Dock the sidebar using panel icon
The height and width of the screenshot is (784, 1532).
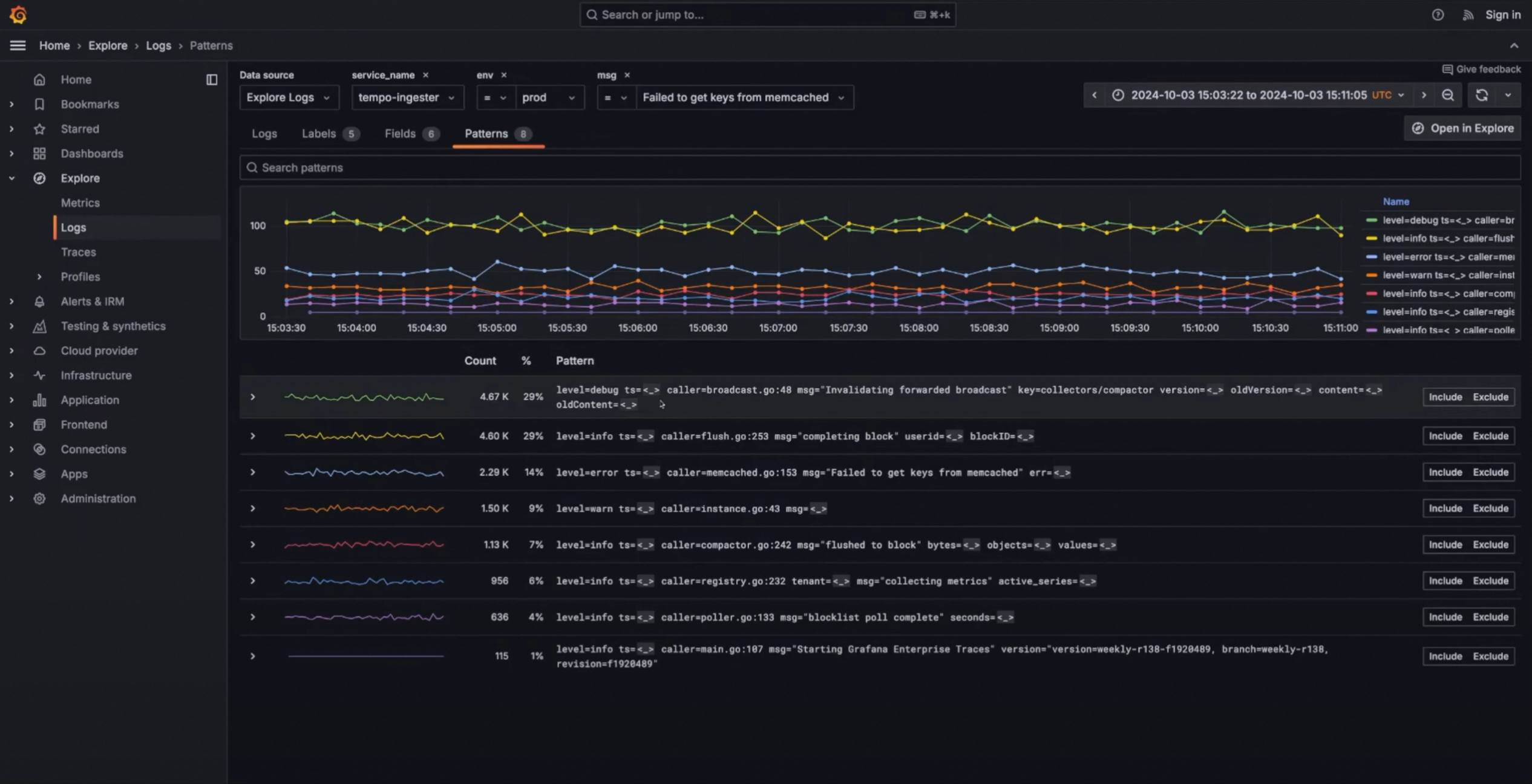click(211, 79)
